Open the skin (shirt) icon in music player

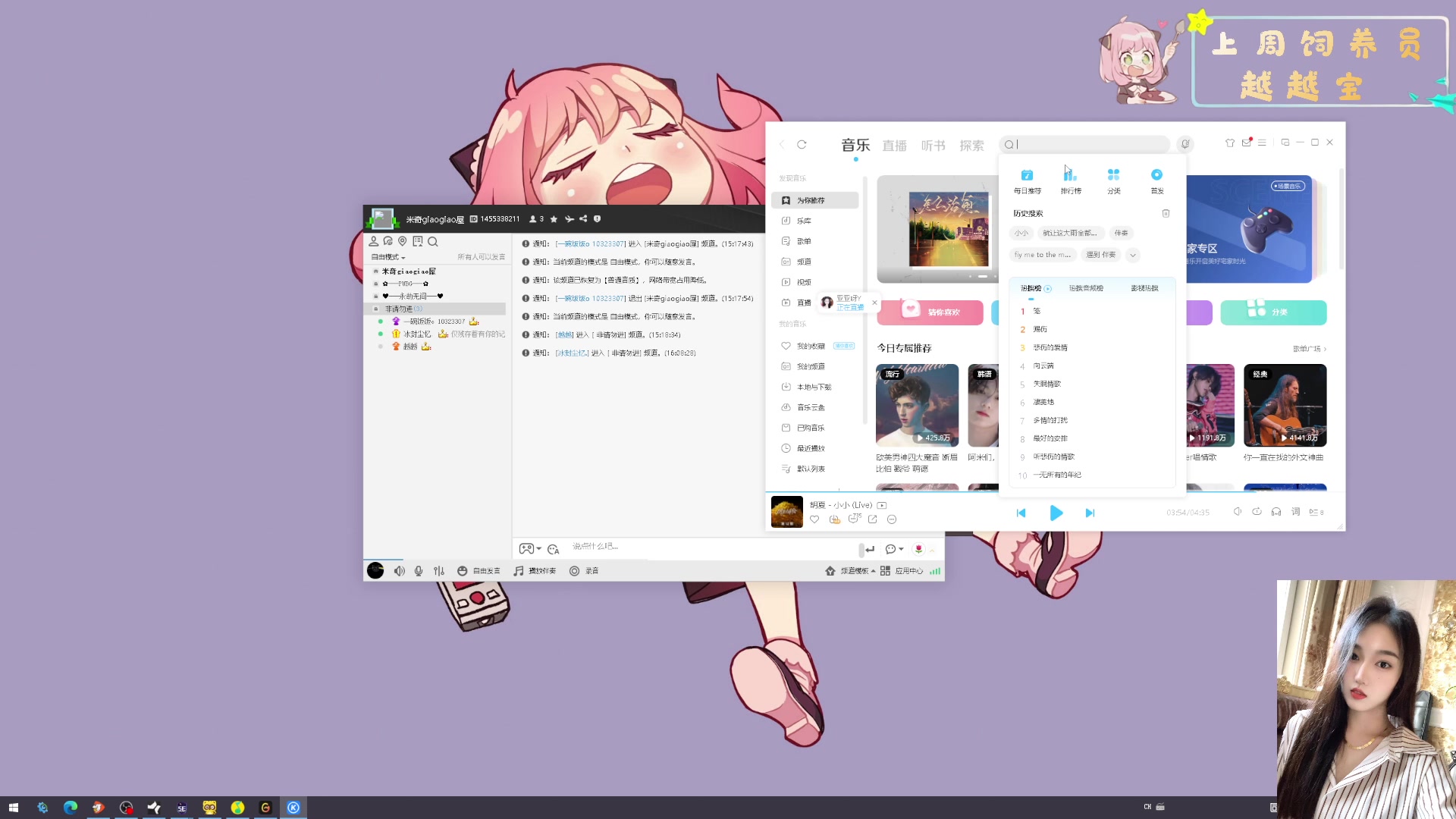(x=1229, y=143)
